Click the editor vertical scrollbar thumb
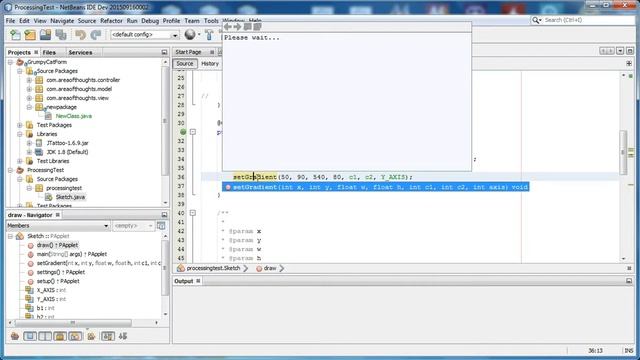The width and height of the screenshot is (640, 360). 623,152
